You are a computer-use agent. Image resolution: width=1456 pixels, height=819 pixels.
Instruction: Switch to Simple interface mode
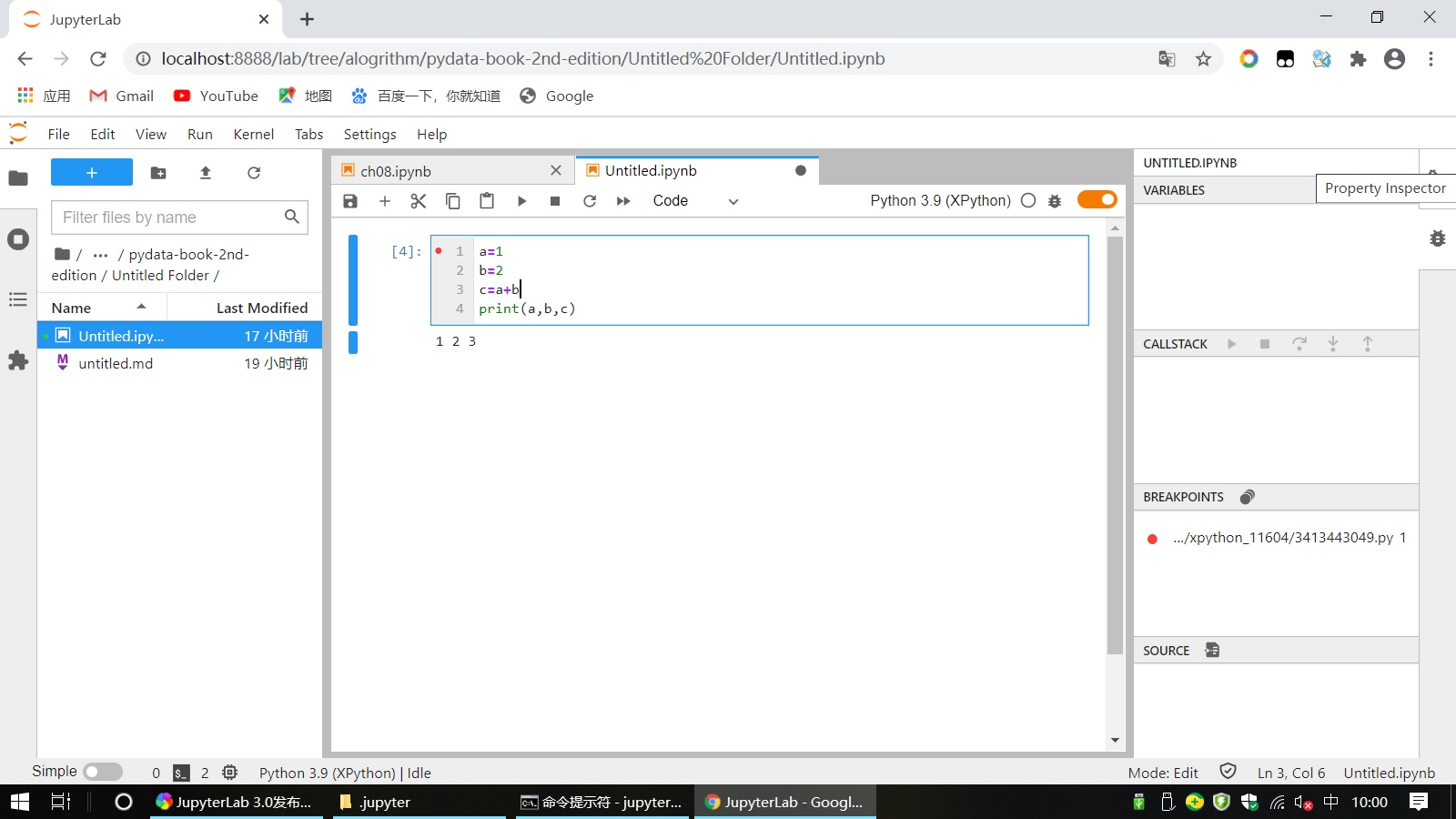(x=103, y=772)
